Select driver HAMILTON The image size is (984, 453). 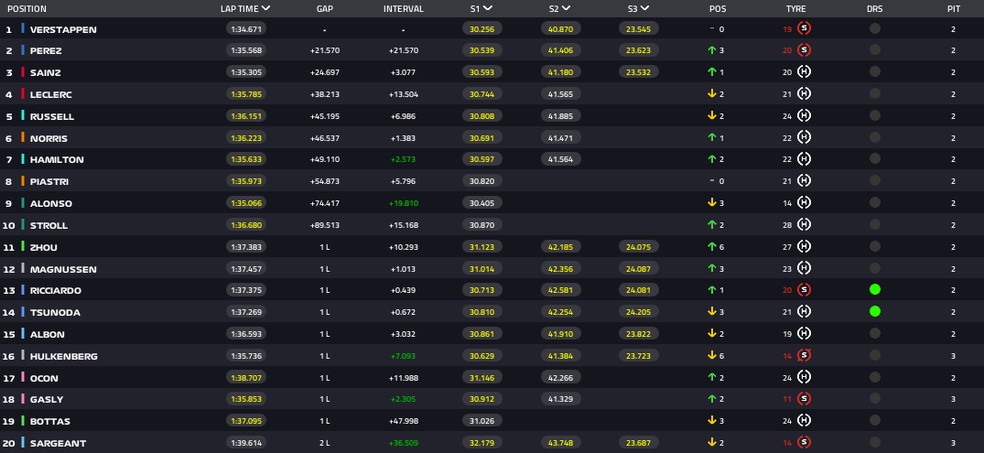click(x=56, y=159)
